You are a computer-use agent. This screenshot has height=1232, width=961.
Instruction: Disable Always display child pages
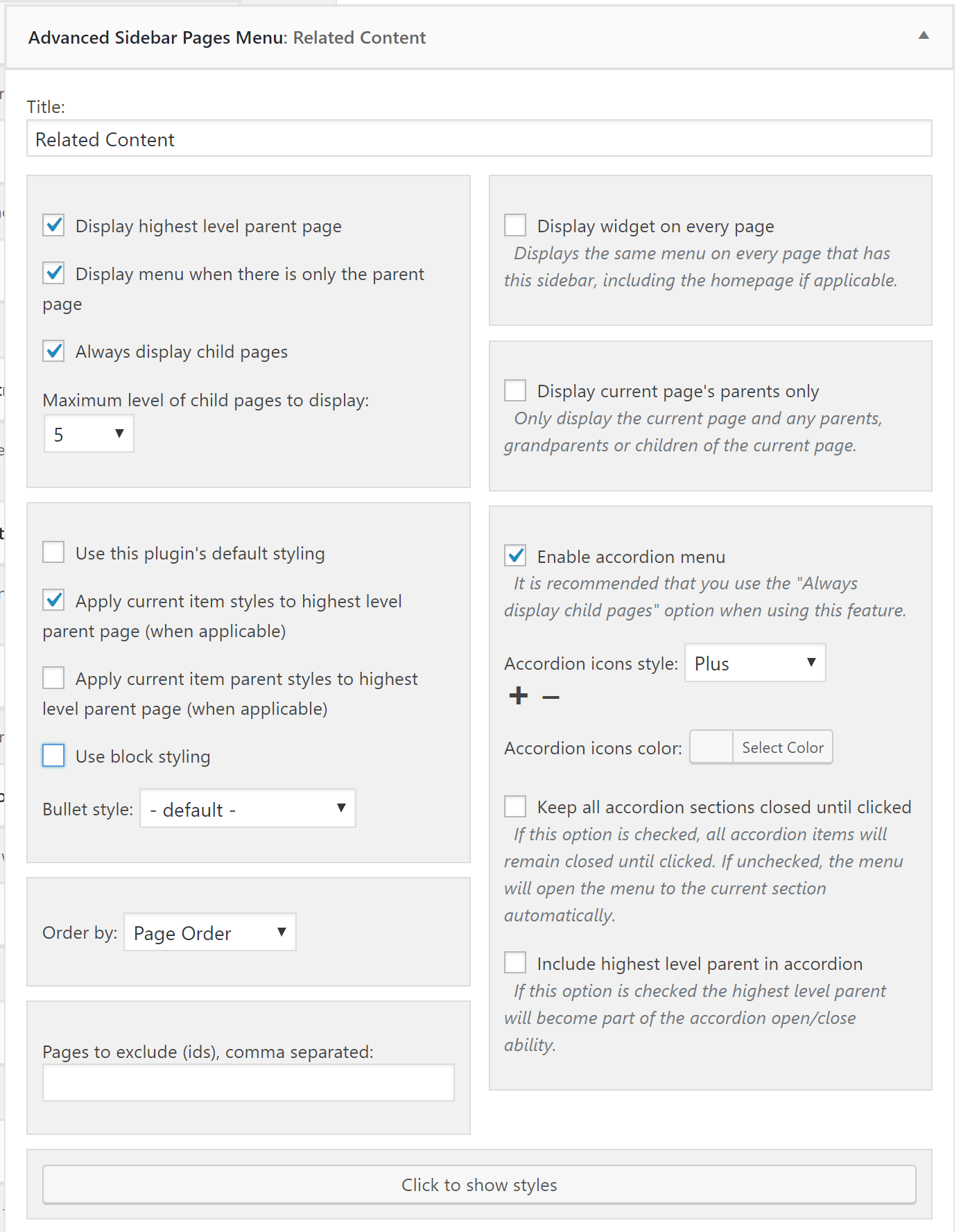coord(53,351)
